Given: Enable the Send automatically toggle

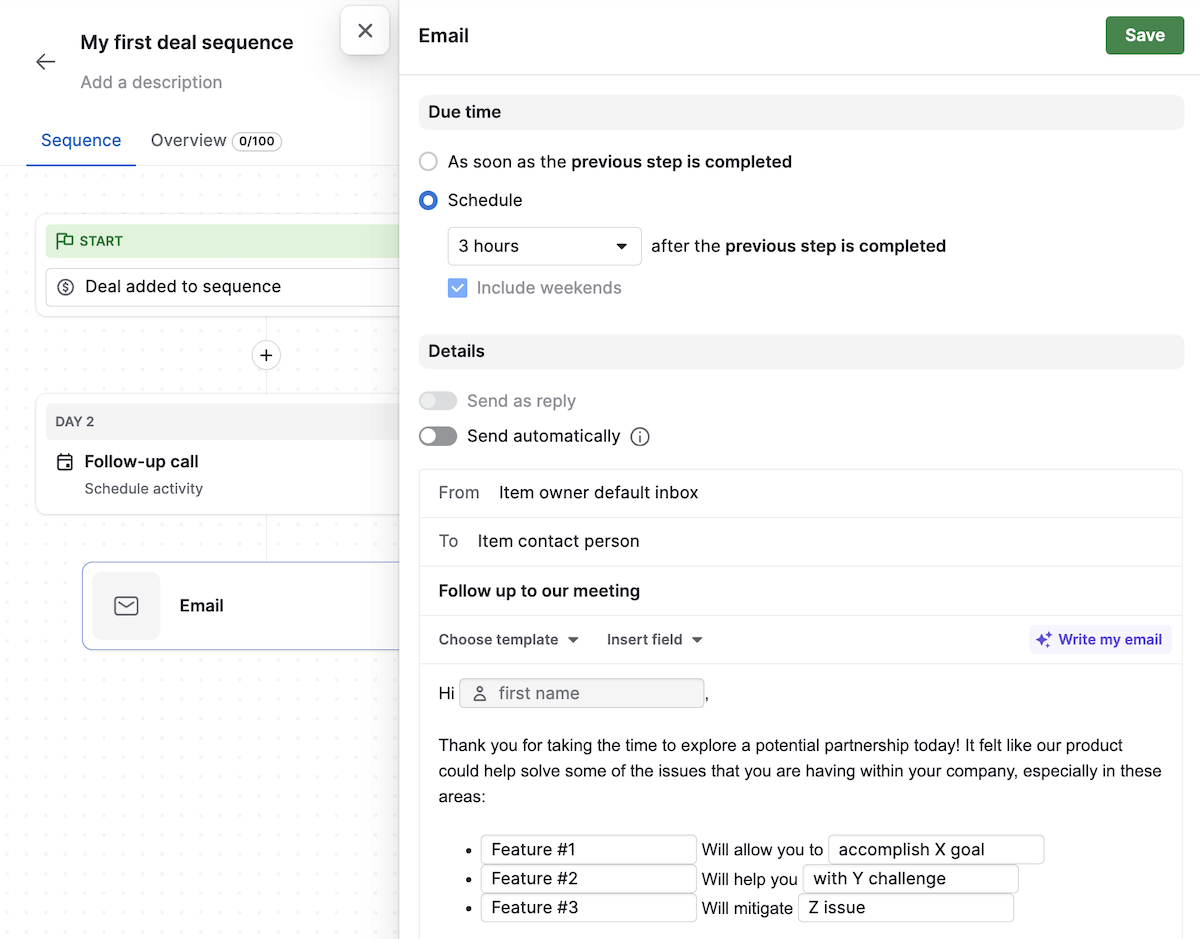Looking at the screenshot, I should (x=438, y=436).
